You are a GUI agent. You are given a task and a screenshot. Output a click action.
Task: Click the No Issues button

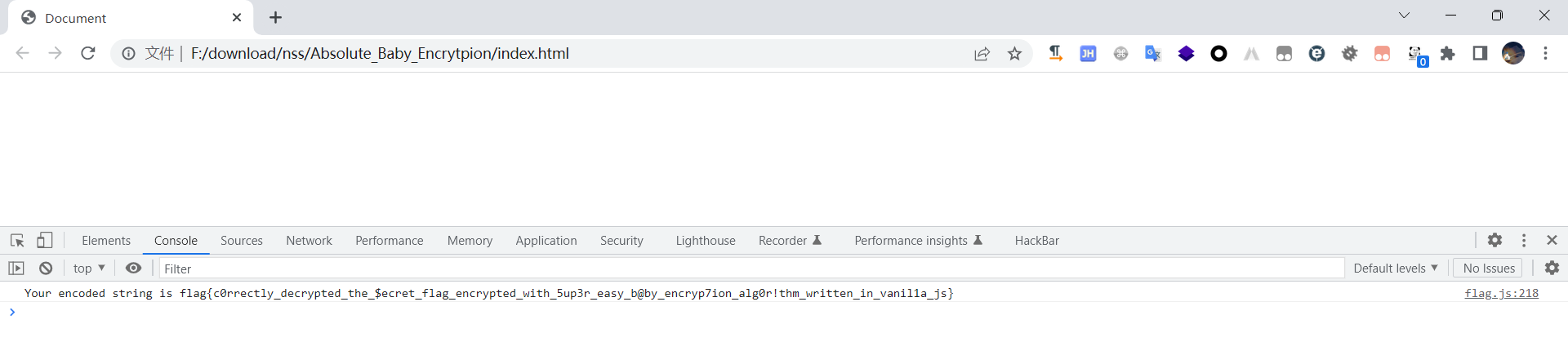[1489, 268]
